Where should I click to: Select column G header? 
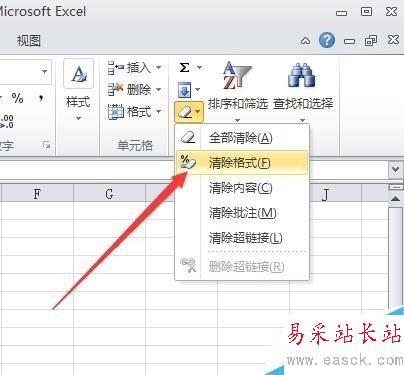(109, 194)
